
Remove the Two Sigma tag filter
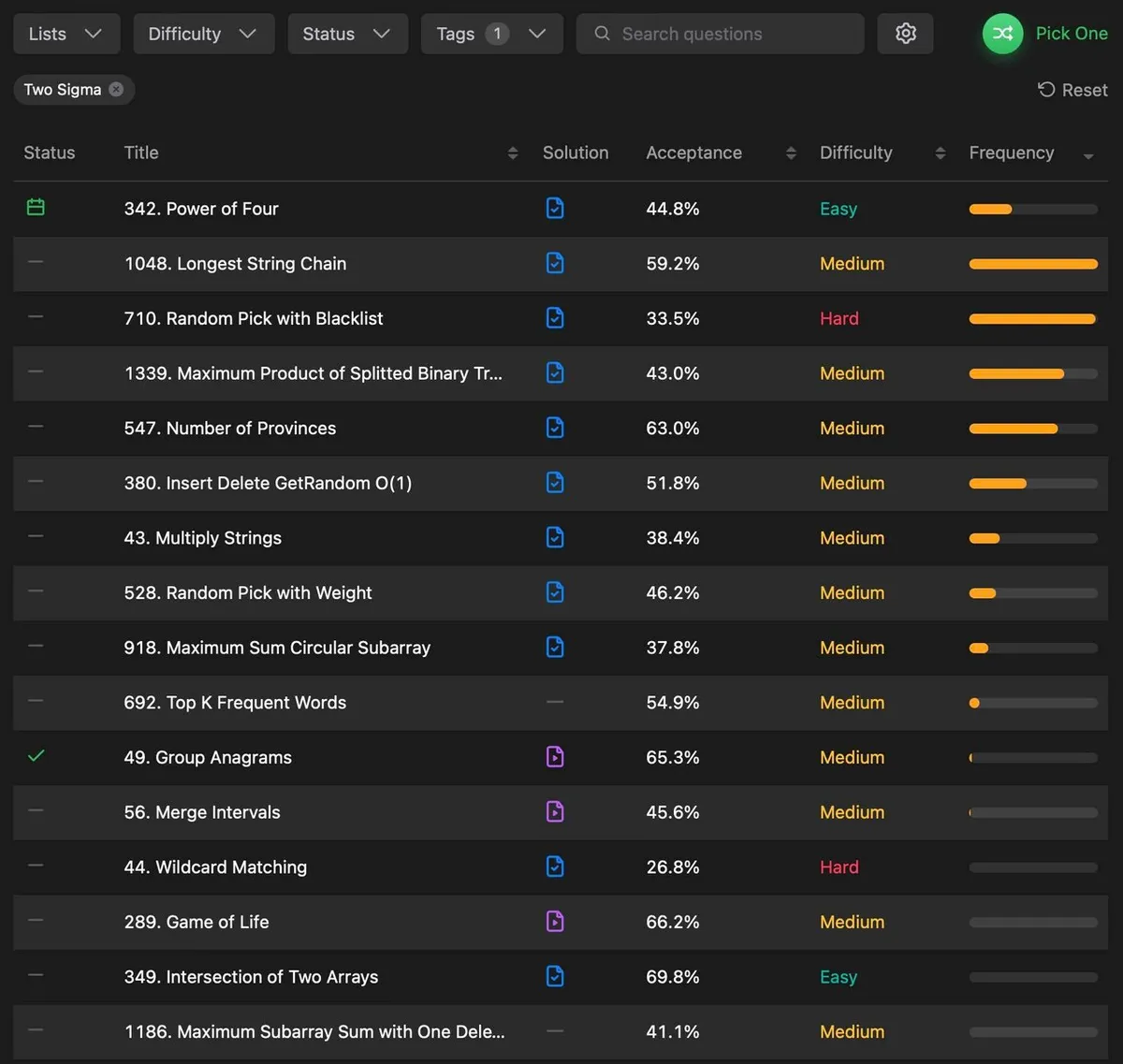[116, 90]
